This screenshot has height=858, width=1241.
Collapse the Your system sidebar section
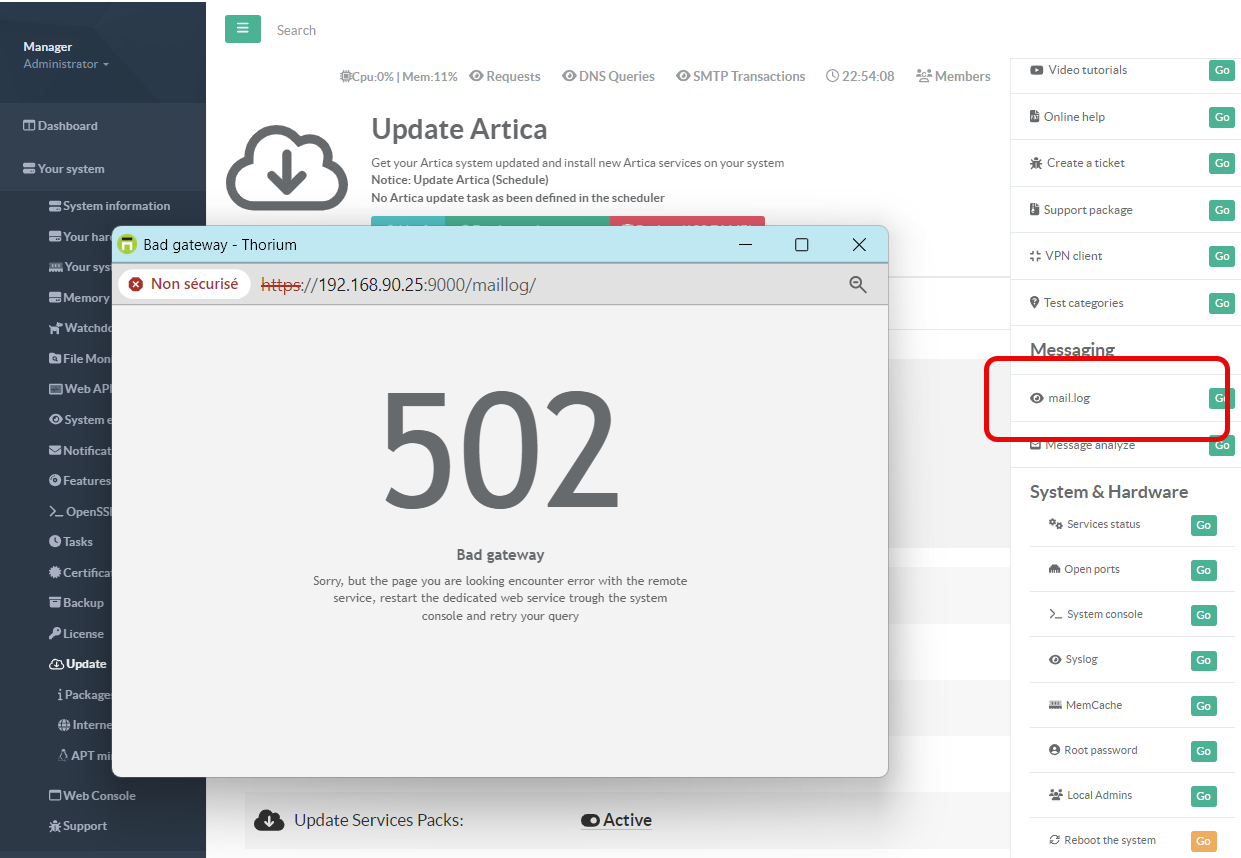pyautogui.click(x=70, y=169)
